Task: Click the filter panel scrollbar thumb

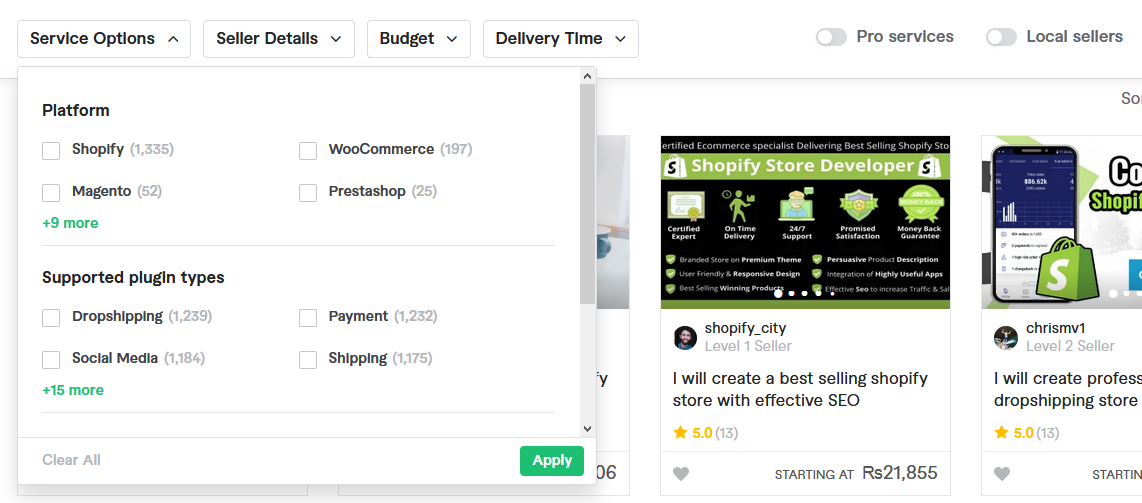Action: (587, 194)
